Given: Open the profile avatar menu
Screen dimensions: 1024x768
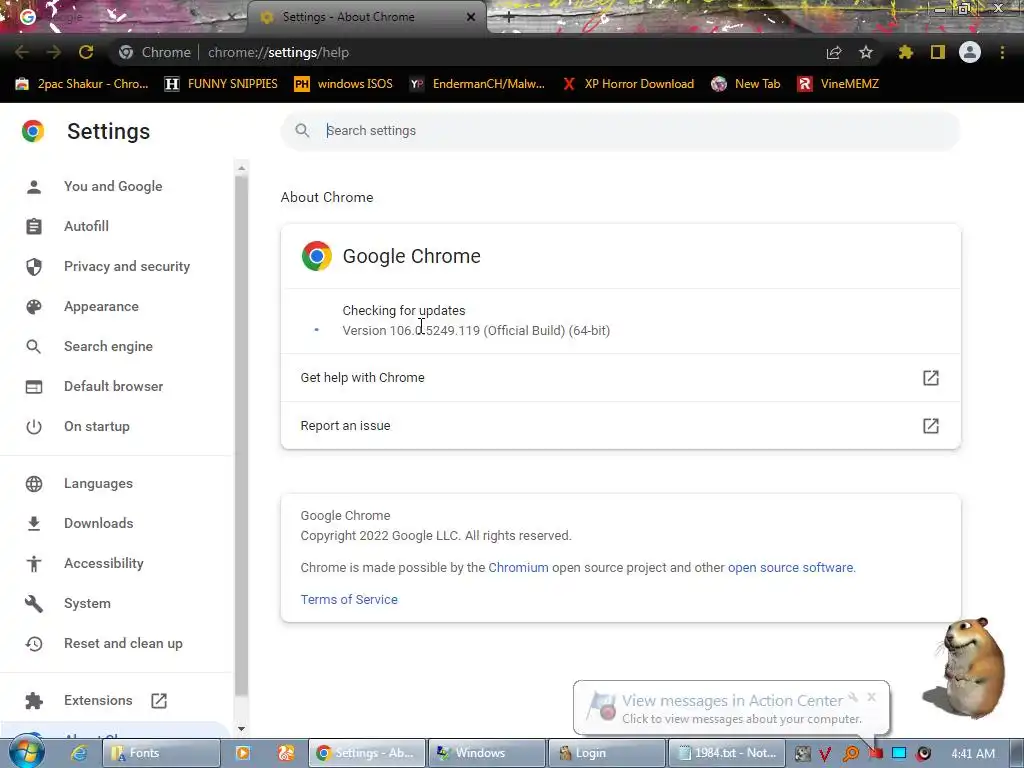Looking at the screenshot, I should click(970, 52).
